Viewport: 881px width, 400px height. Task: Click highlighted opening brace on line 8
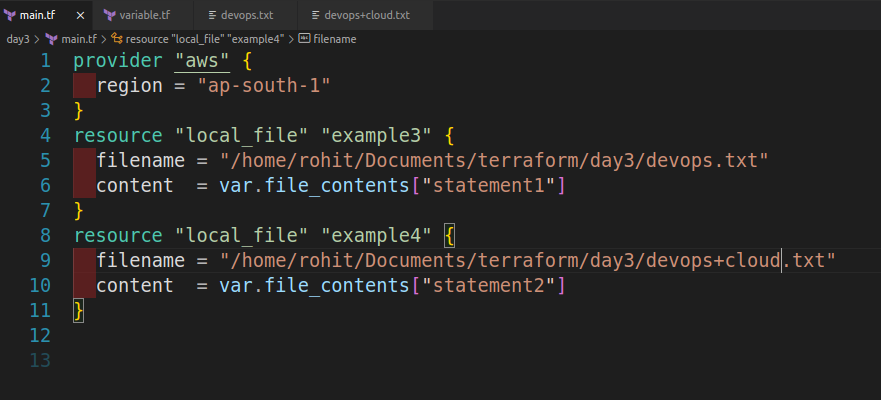[x=449, y=236]
